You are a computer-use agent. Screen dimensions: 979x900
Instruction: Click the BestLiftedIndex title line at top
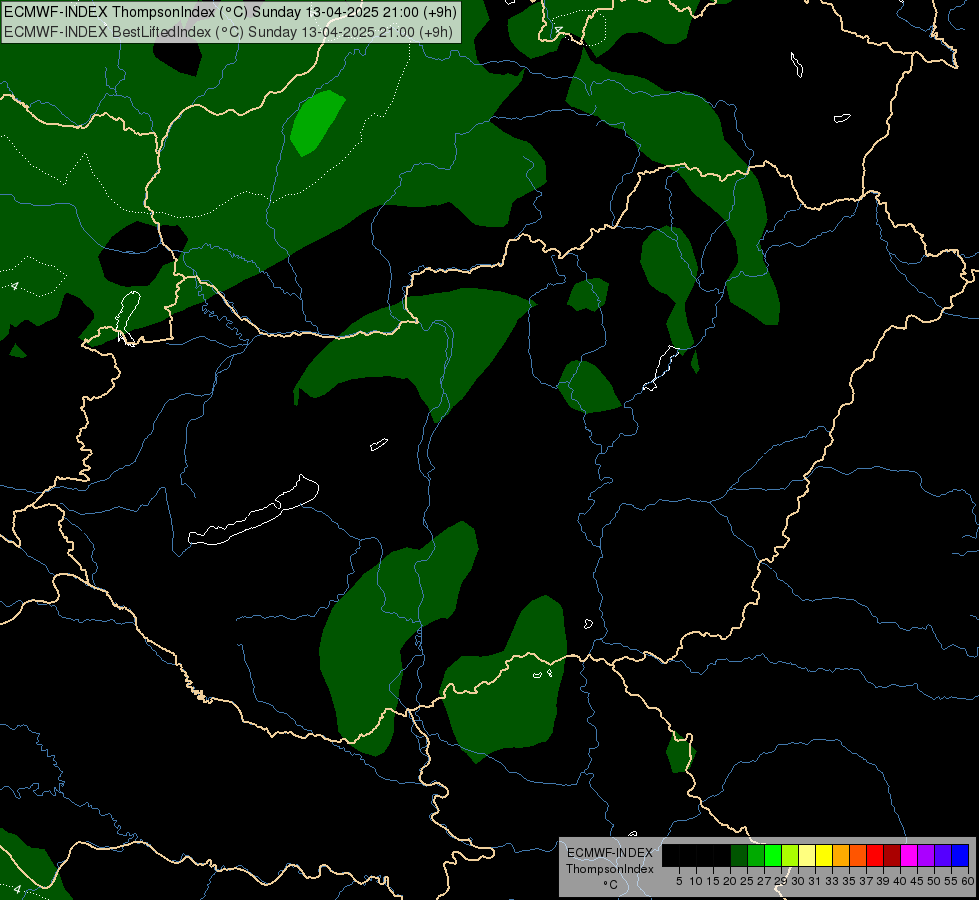tap(229, 32)
